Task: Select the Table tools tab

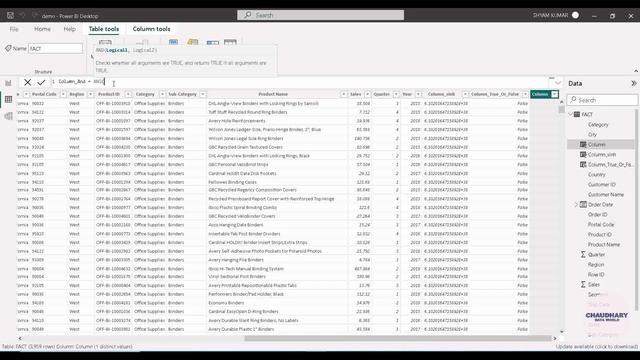Action: tap(104, 29)
